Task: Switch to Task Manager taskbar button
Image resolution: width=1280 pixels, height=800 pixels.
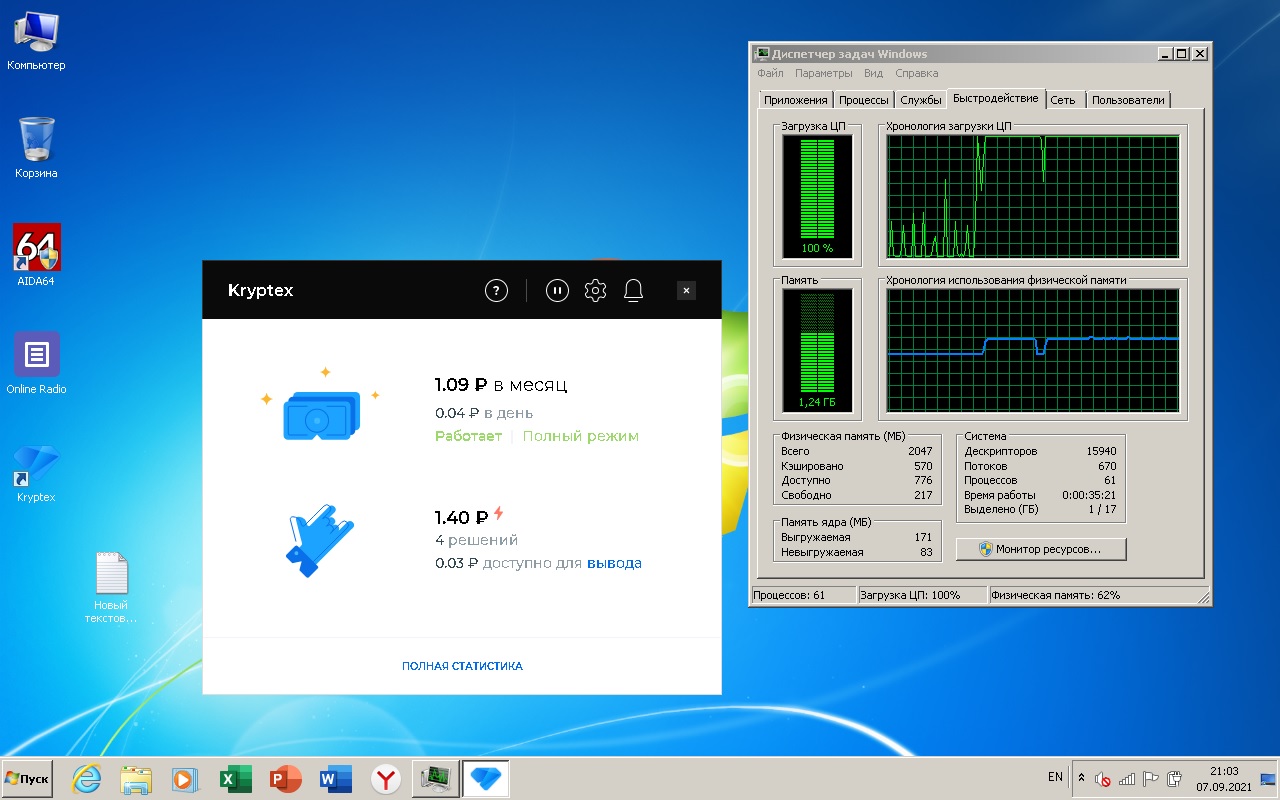Action: click(x=436, y=777)
